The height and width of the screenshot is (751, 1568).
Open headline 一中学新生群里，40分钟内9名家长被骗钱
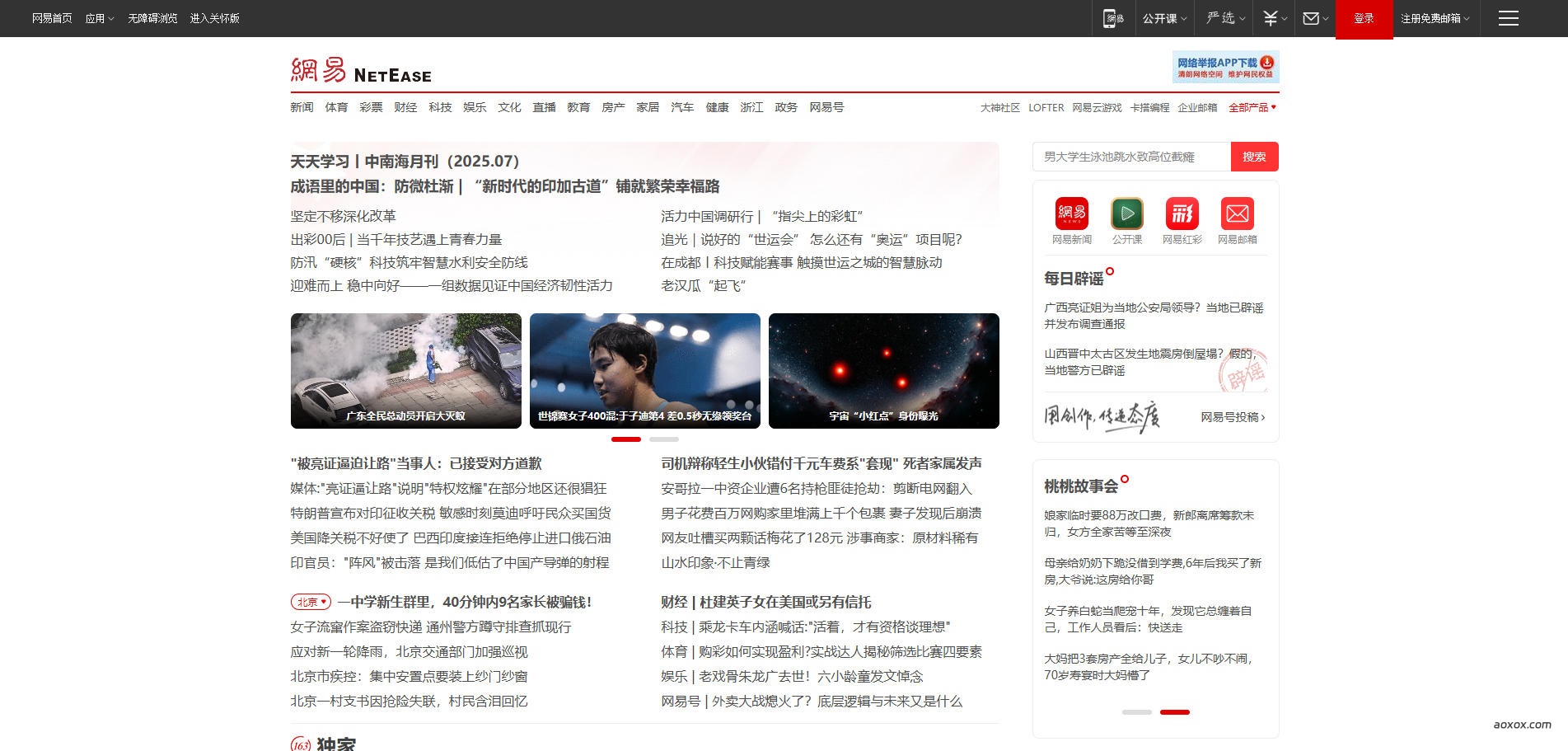pyautogui.click(x=465, y=602)
